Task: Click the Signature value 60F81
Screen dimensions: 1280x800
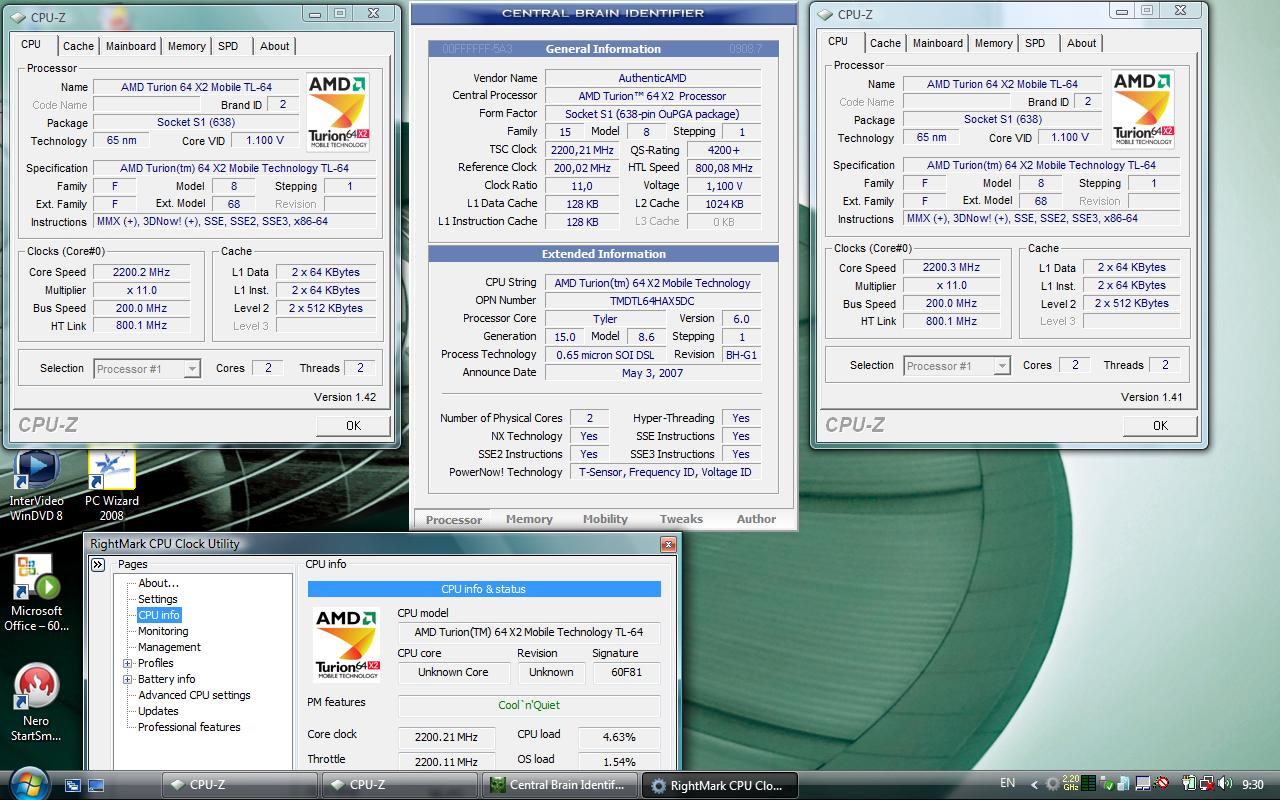Action: [x=626, y=672]
